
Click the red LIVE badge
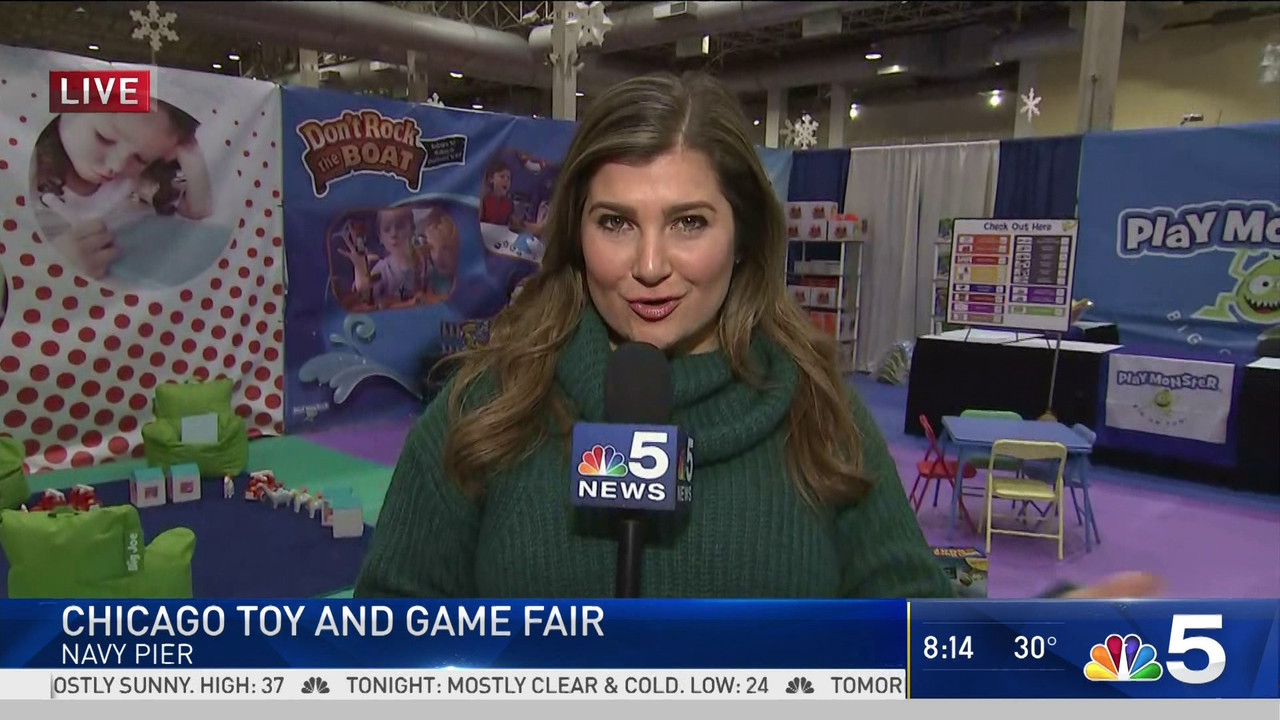100,91
